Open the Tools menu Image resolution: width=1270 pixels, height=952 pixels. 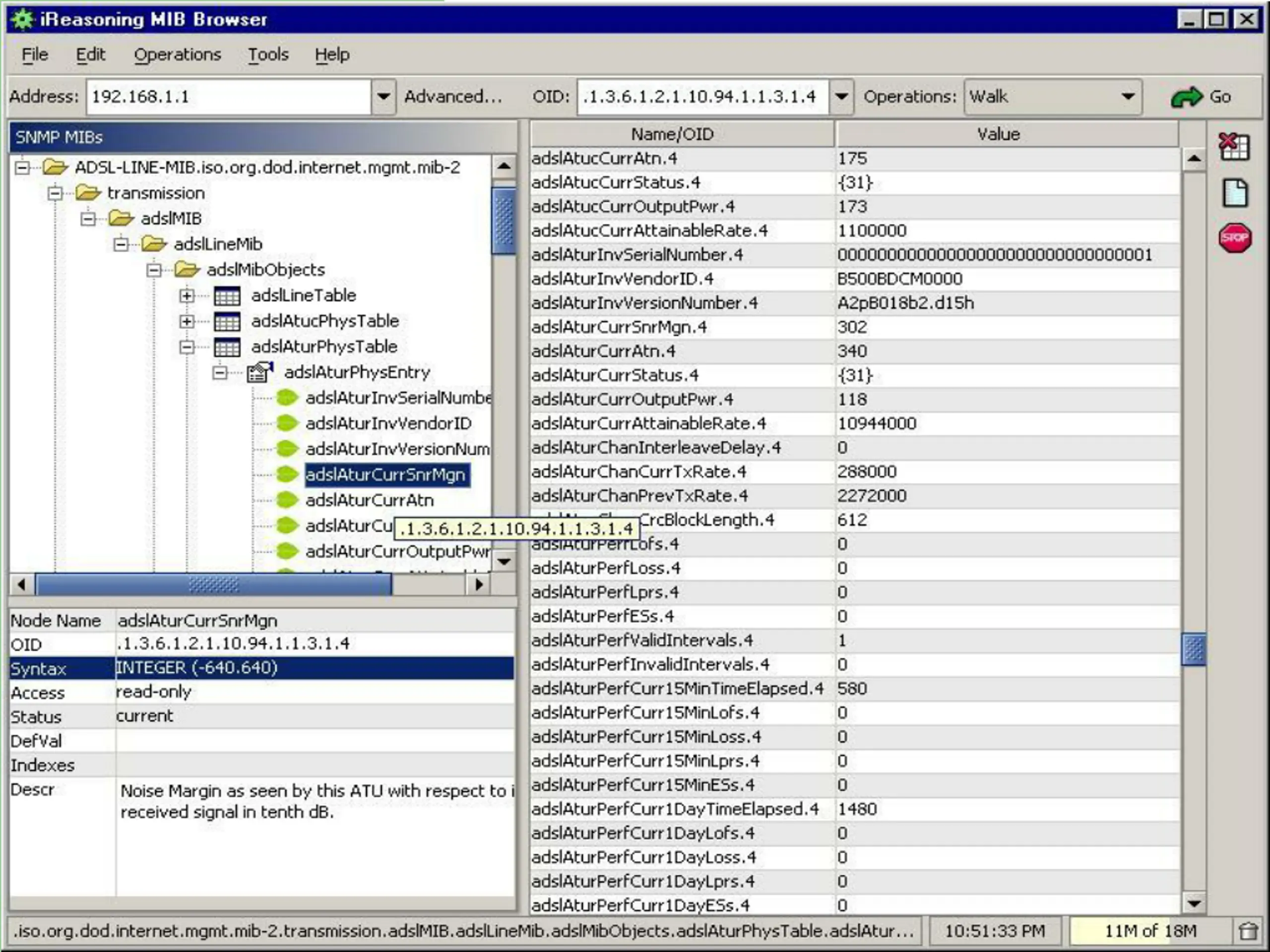pos(268,55)
